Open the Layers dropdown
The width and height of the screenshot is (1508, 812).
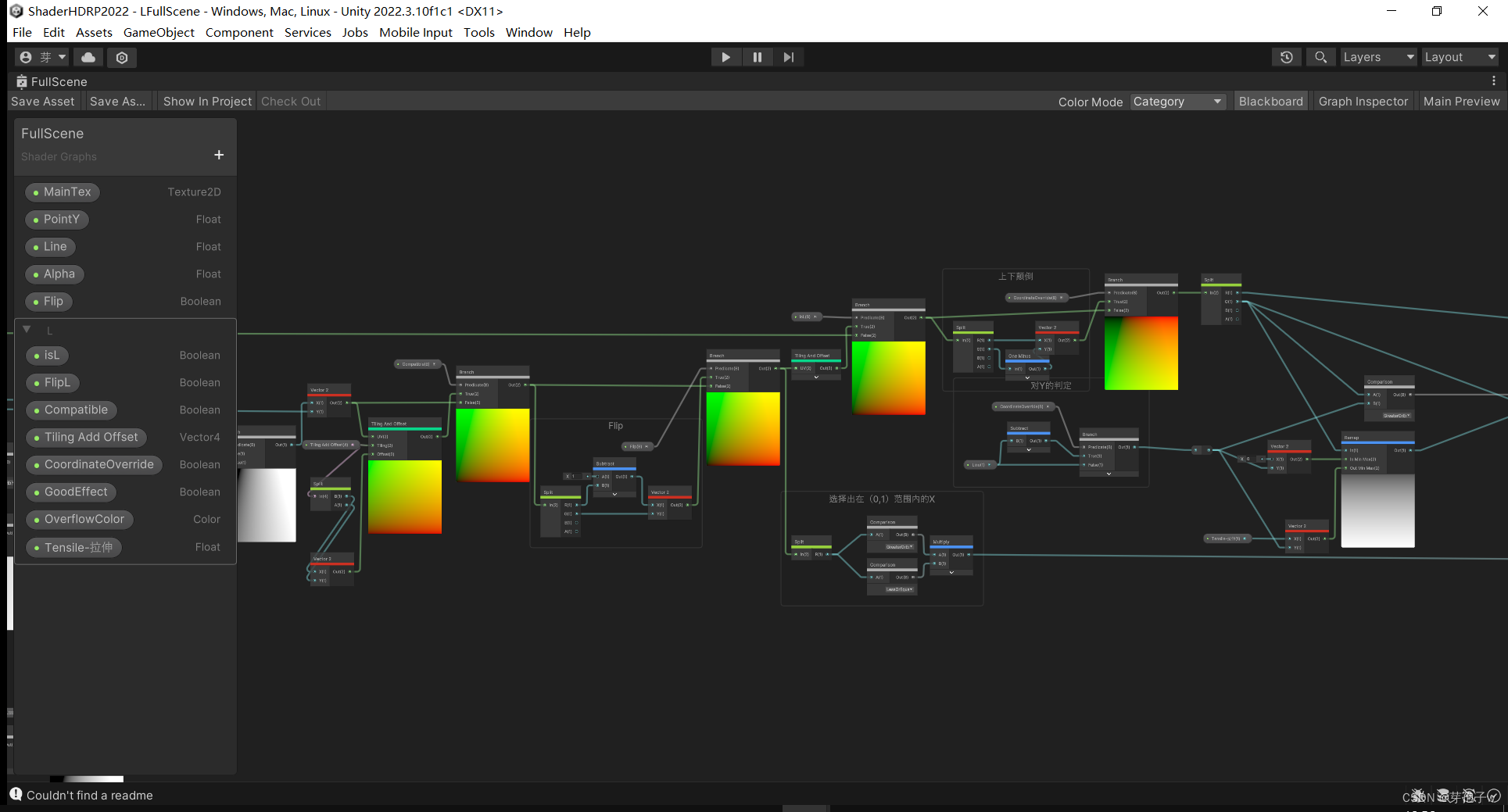coord(1378,57)
